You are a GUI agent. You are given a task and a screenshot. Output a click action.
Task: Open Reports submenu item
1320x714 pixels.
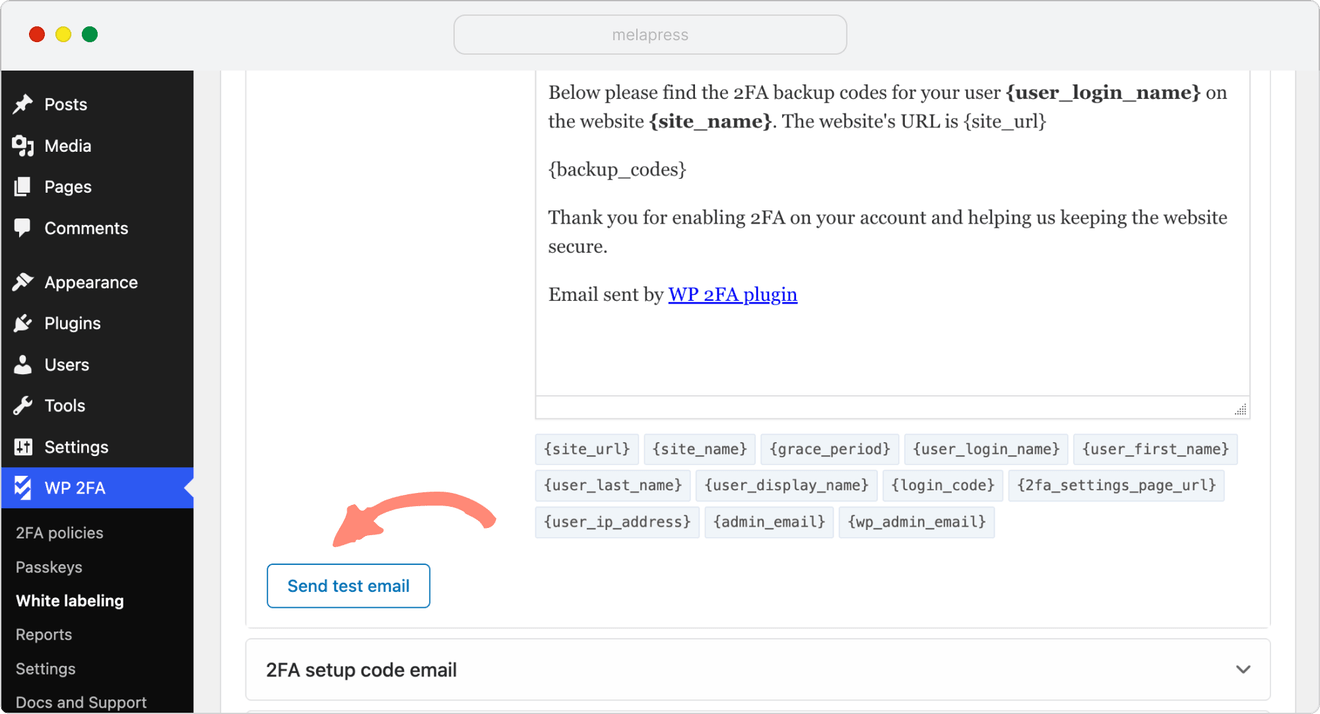[44, 635]
